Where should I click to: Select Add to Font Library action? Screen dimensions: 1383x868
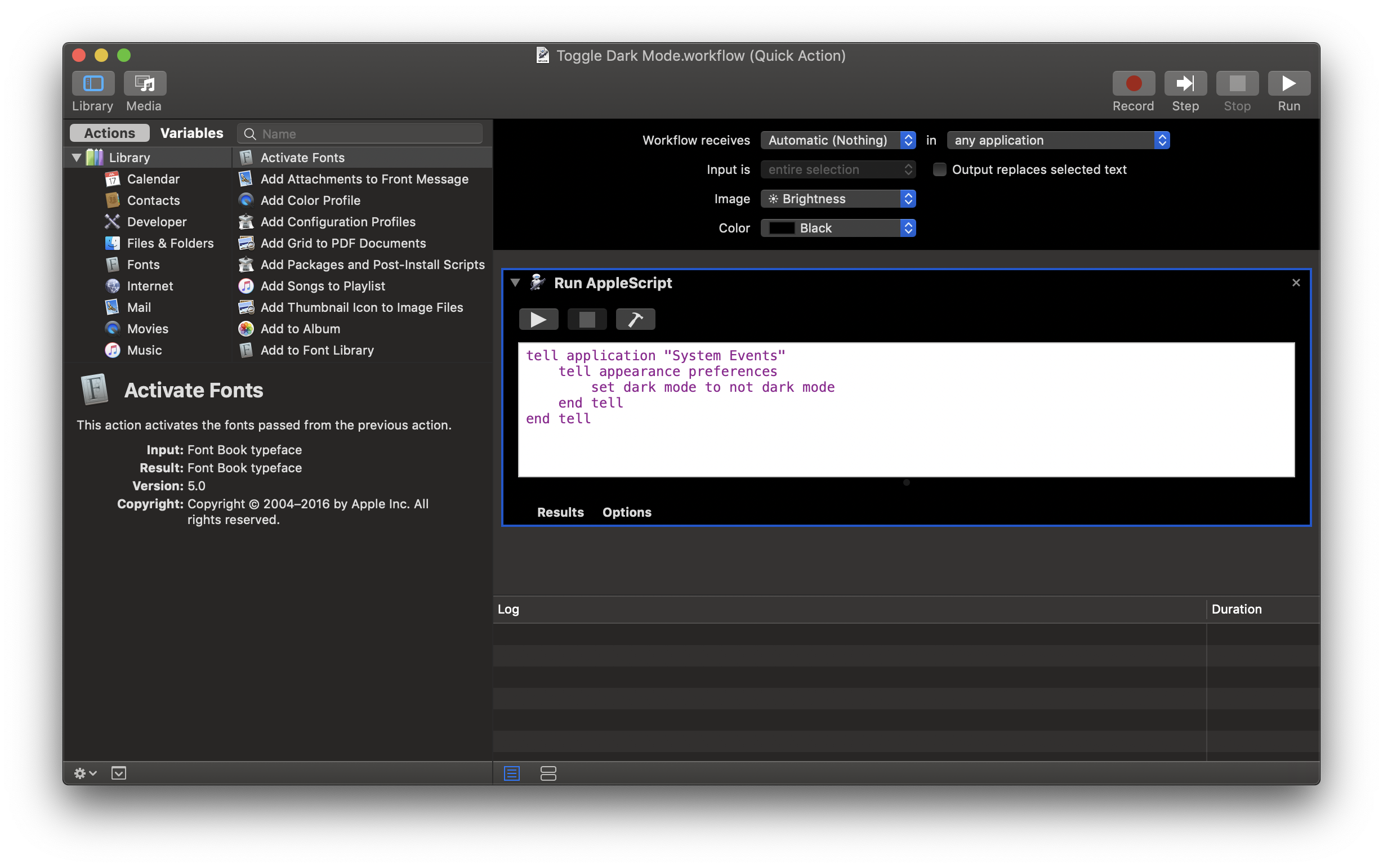click(362, 350)
